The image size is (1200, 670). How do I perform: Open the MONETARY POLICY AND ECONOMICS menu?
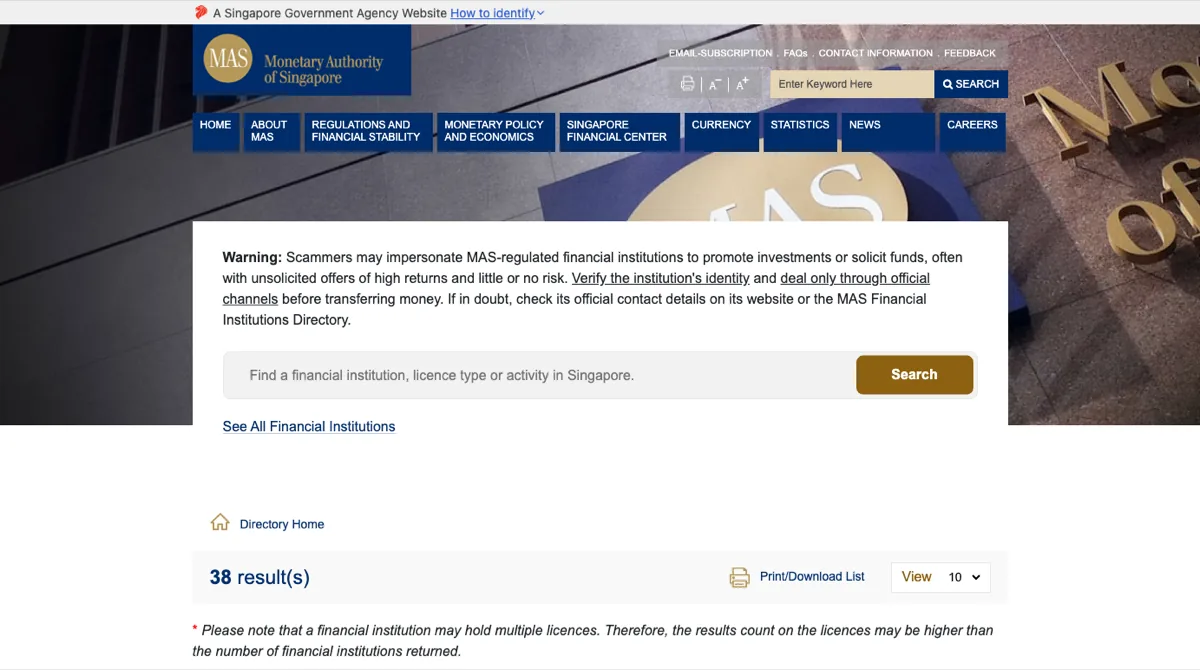point(496,132)
